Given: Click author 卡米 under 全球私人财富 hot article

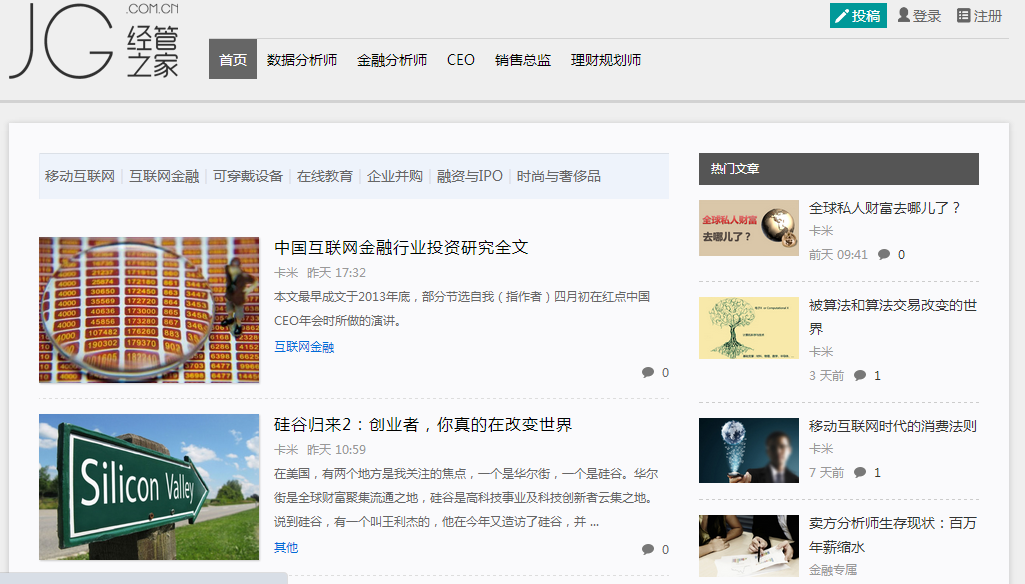Looking at the screenshot, I should pos(821,231).
